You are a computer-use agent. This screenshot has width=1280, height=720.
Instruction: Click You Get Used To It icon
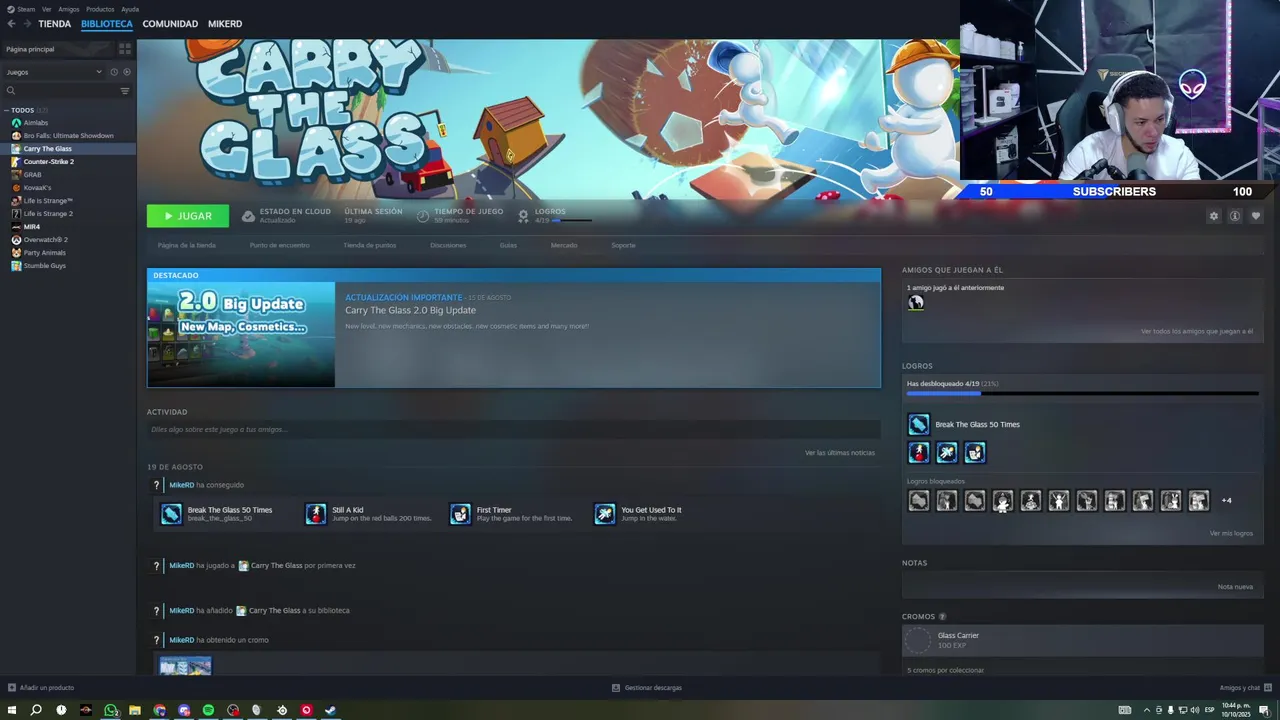pyautogui.click(x=605, y=514)
